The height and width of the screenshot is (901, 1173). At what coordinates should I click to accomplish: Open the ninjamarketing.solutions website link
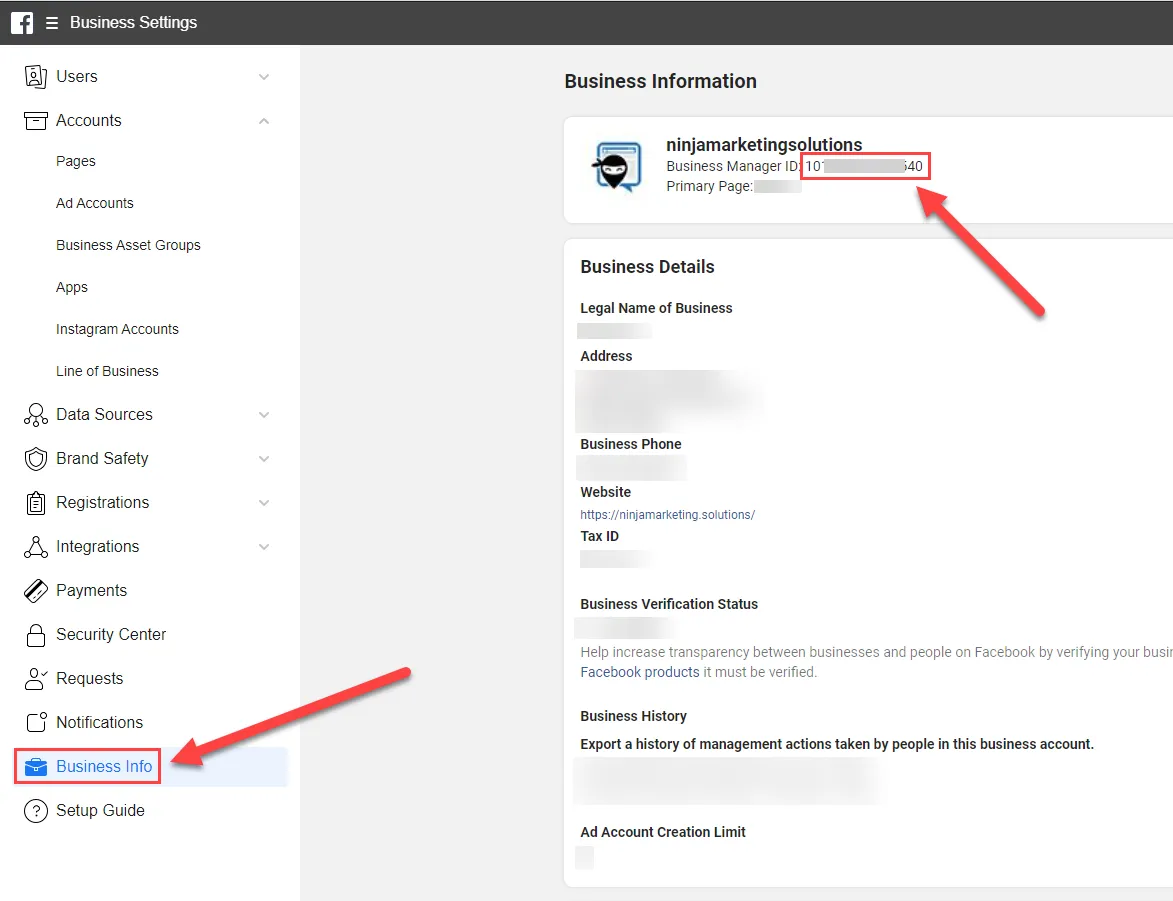coord(667,515)
